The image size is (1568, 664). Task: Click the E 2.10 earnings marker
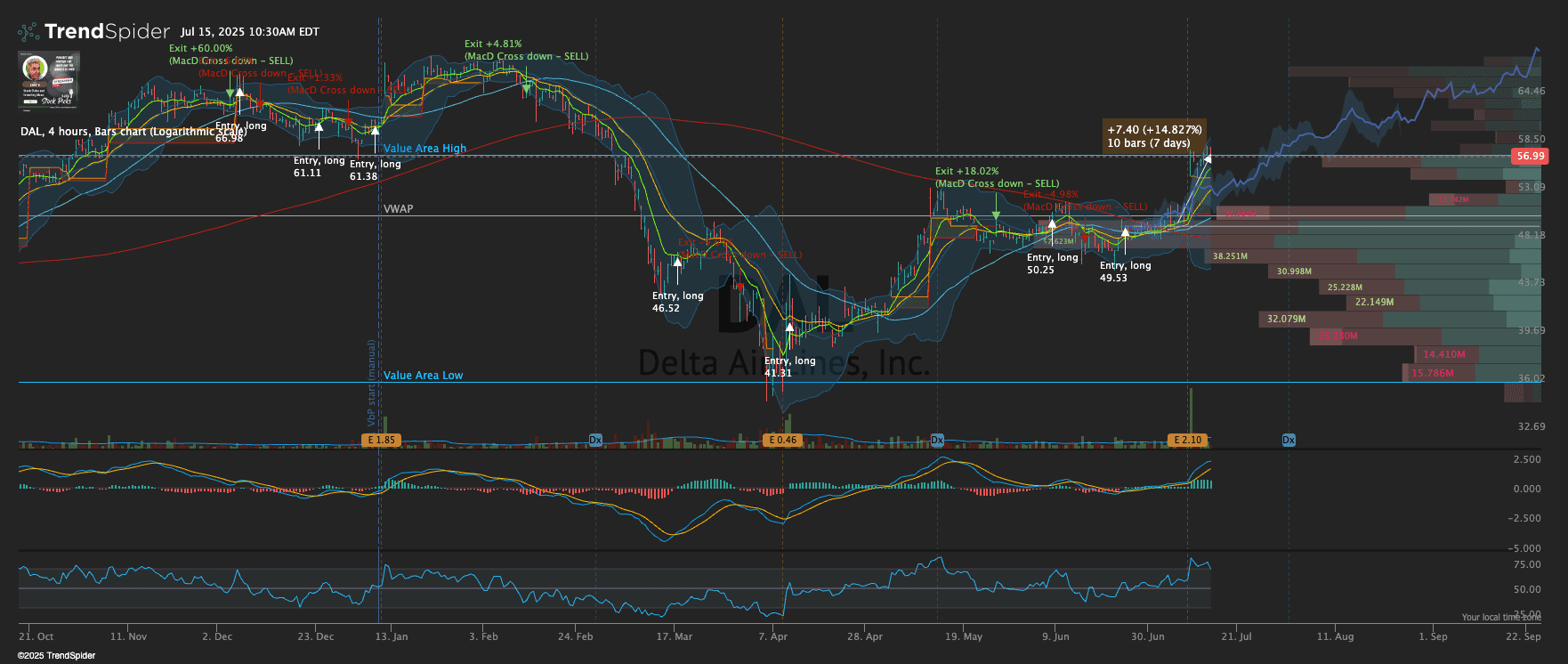[1187, 440]
